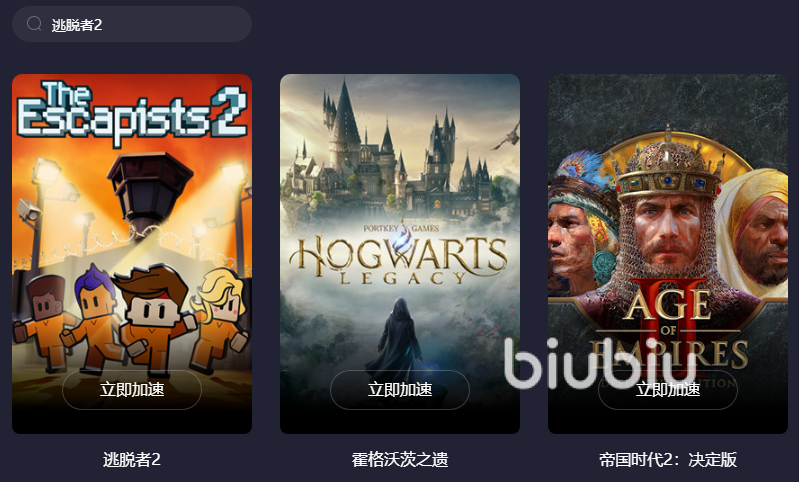
Task: Click the guard tower on the Escapists cover
Action: [x=150, y=191]
